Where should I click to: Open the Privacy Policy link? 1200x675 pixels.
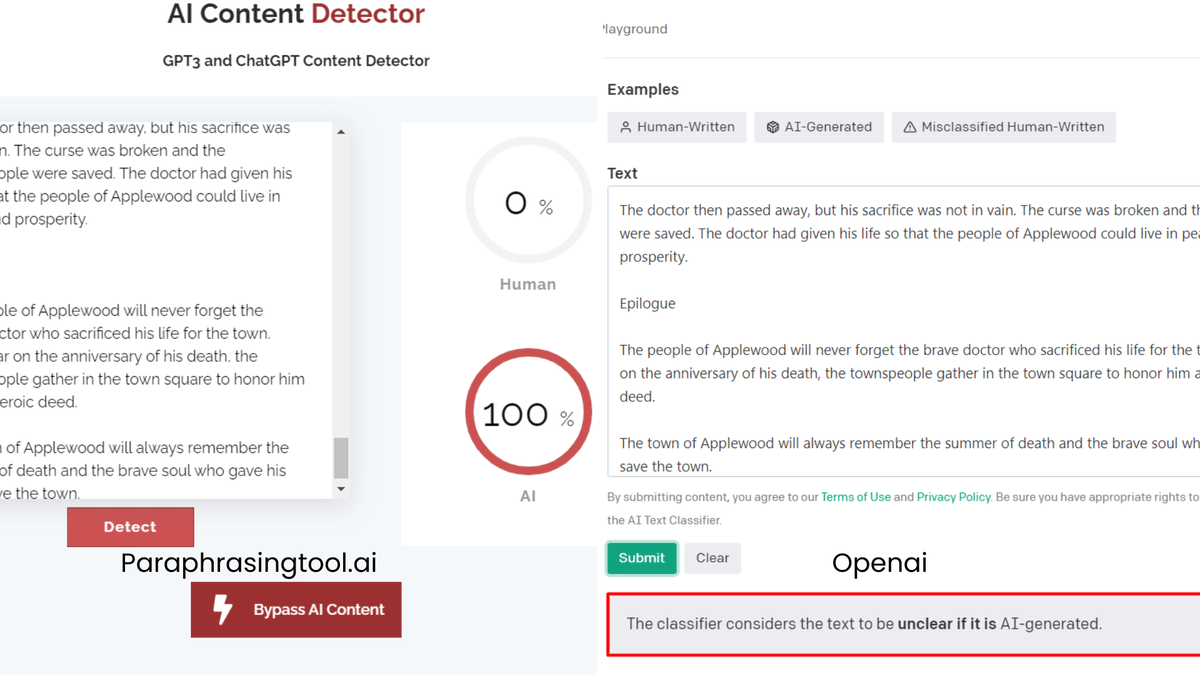coord(954,497)
